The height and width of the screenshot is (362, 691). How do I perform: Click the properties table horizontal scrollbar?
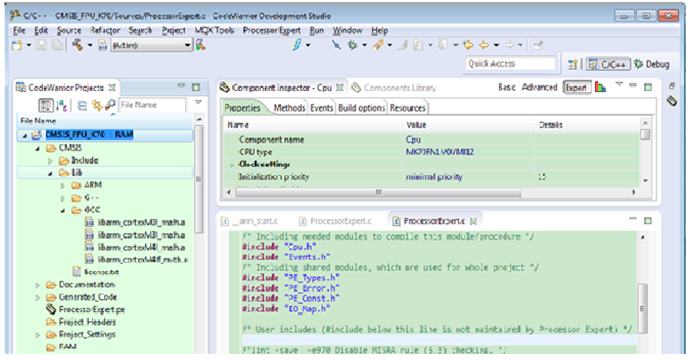click(x=378, y=193)
